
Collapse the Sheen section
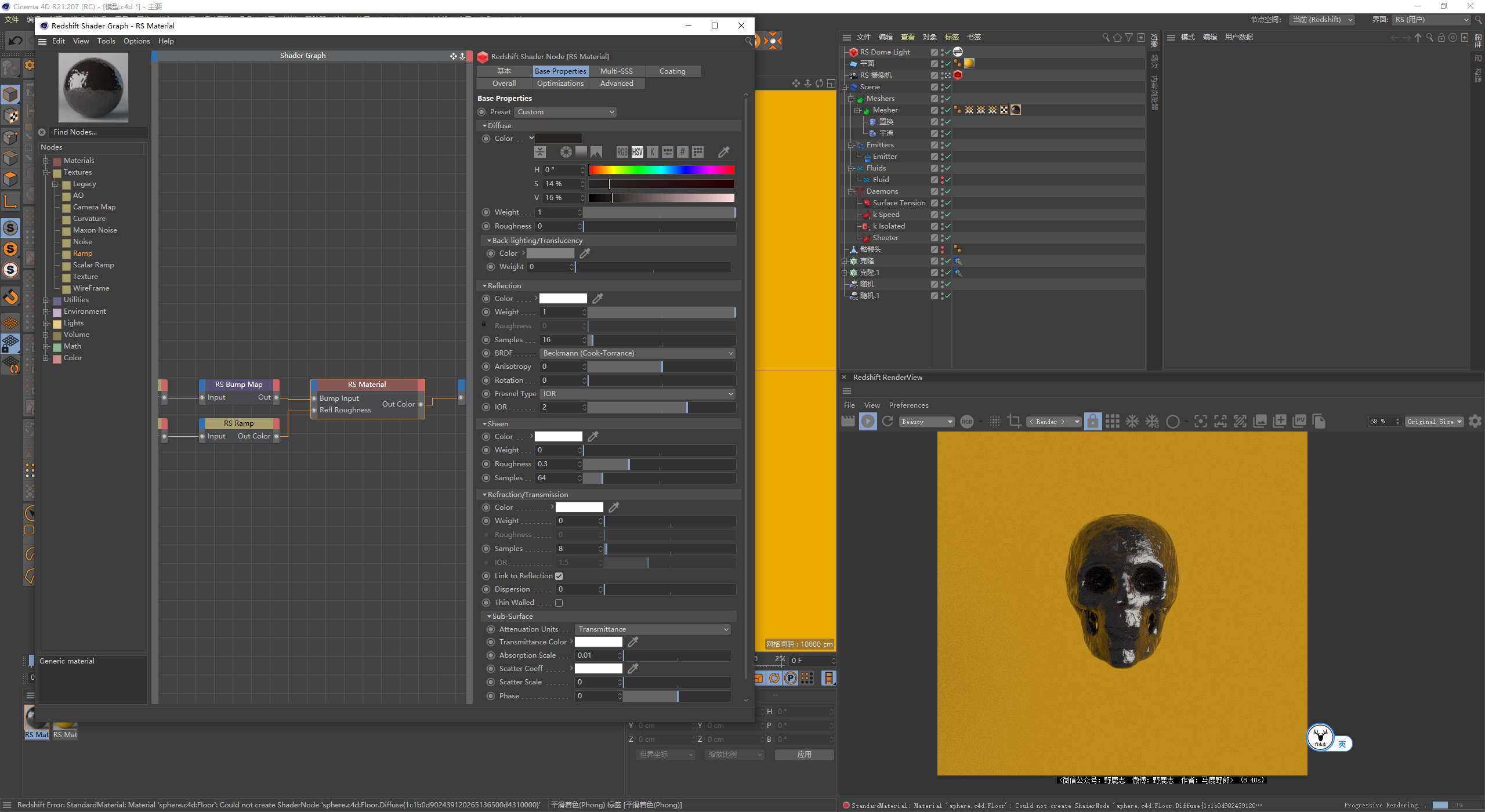point(484,424)
